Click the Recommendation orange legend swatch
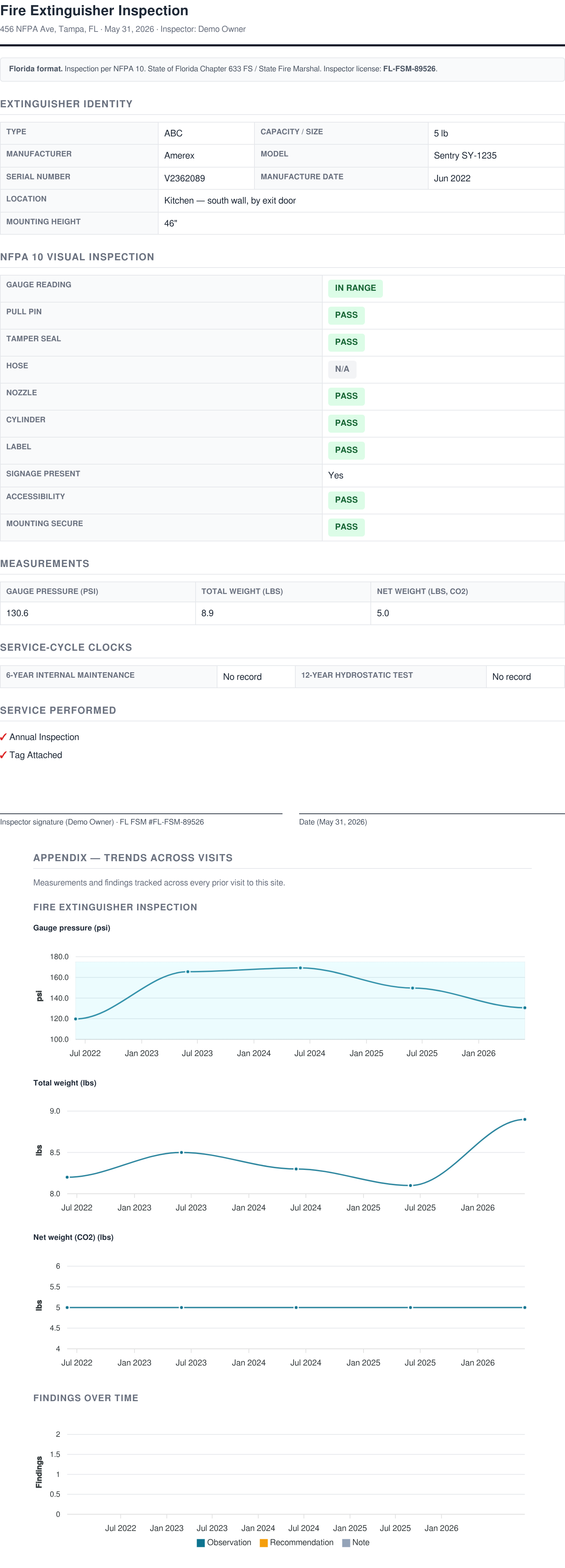Image resolution: width=565 pixels, height=1568 pixels. click(x=263, y=1542)
